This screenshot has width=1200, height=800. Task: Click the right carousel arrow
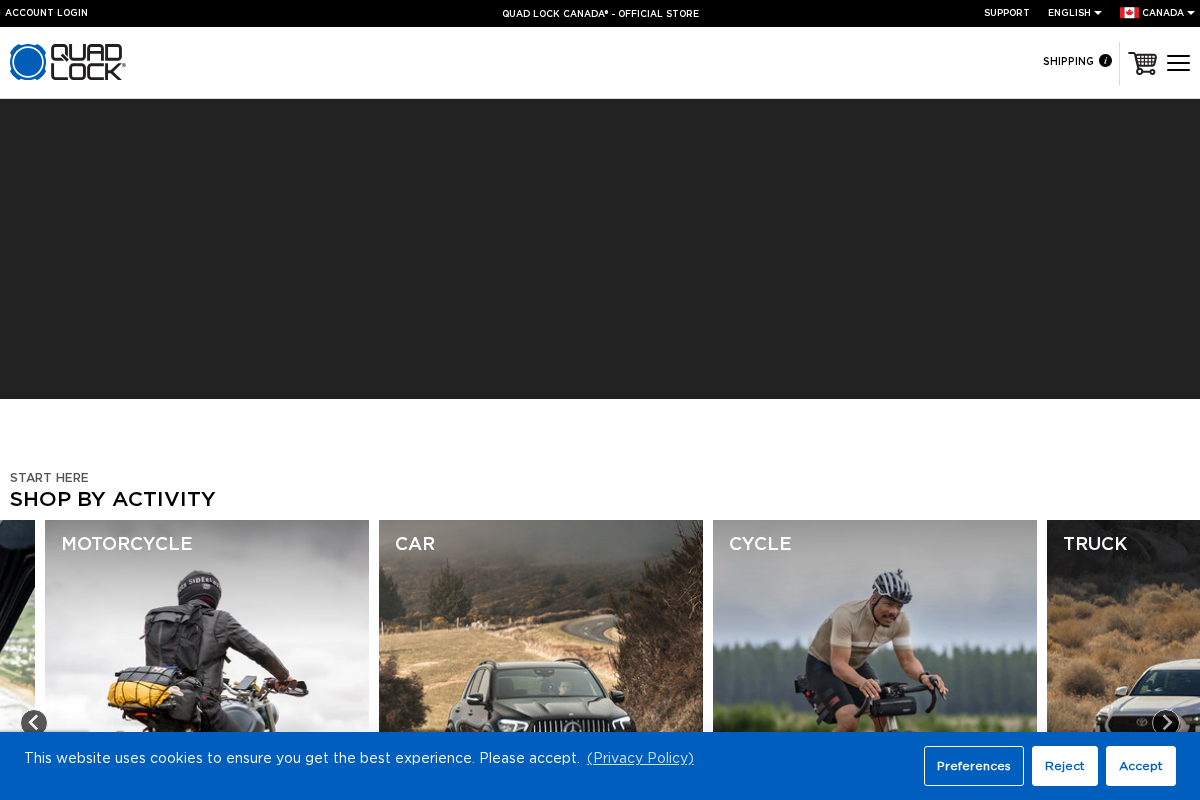coord(1166,722)
